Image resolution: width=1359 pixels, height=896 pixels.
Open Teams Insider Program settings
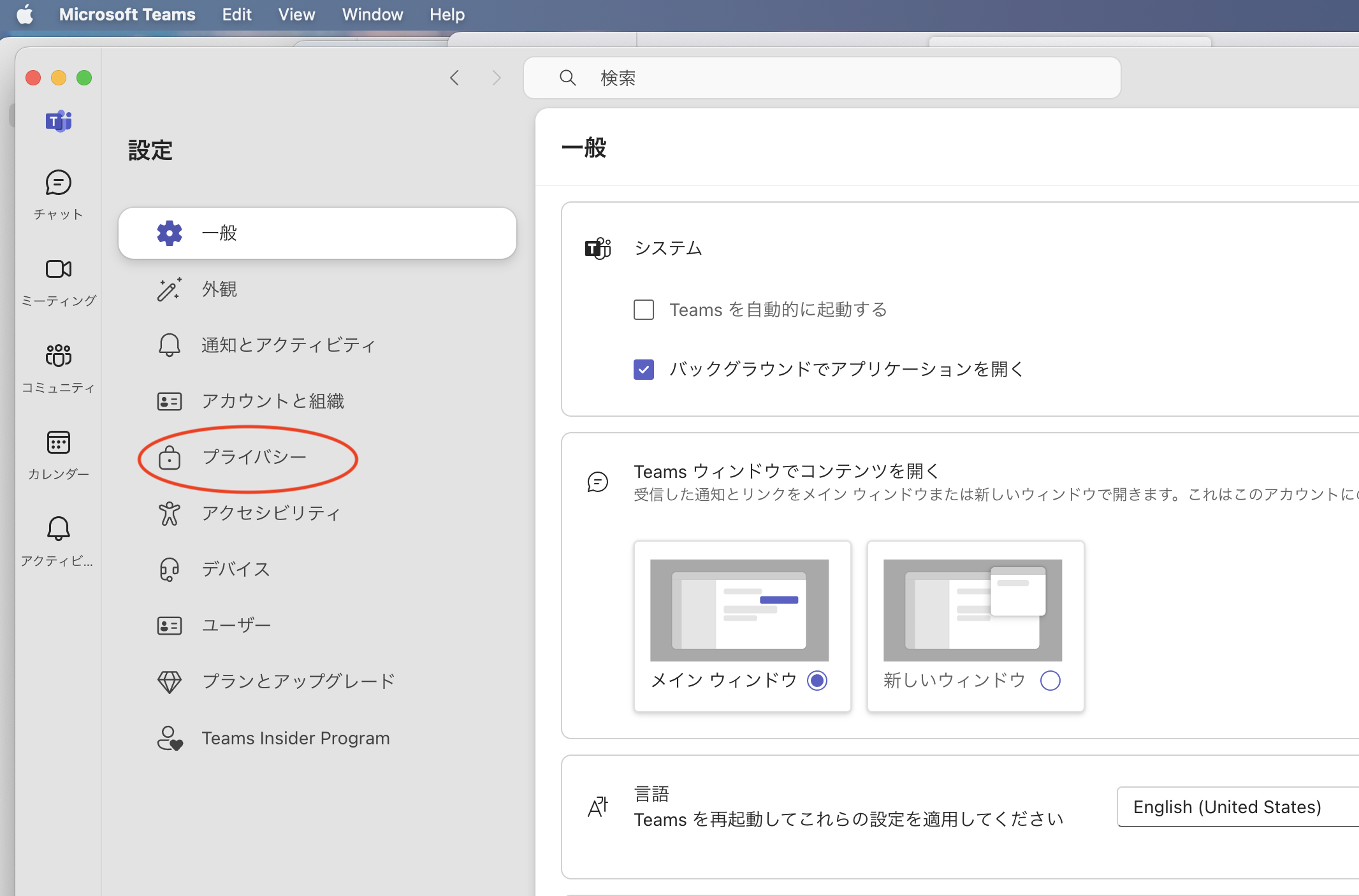[x=294, y=738]
